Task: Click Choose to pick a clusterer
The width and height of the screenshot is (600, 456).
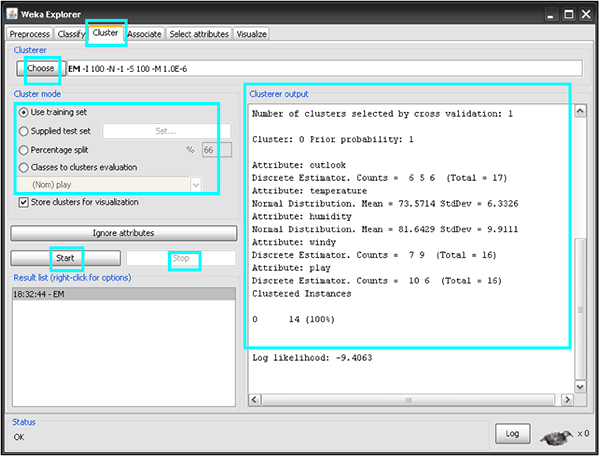Action: tap(41, 68)
